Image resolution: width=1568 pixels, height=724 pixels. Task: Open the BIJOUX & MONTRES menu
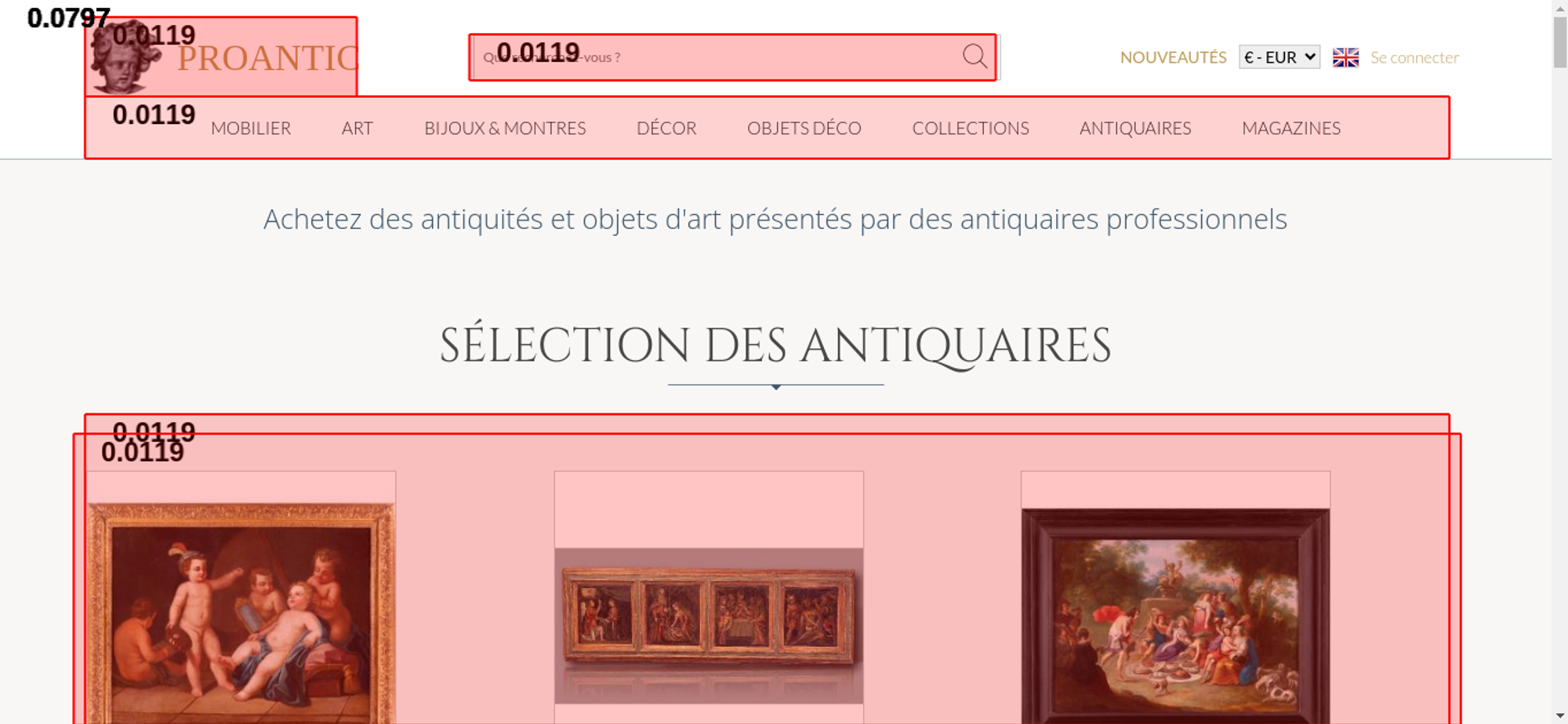[505, 128]
